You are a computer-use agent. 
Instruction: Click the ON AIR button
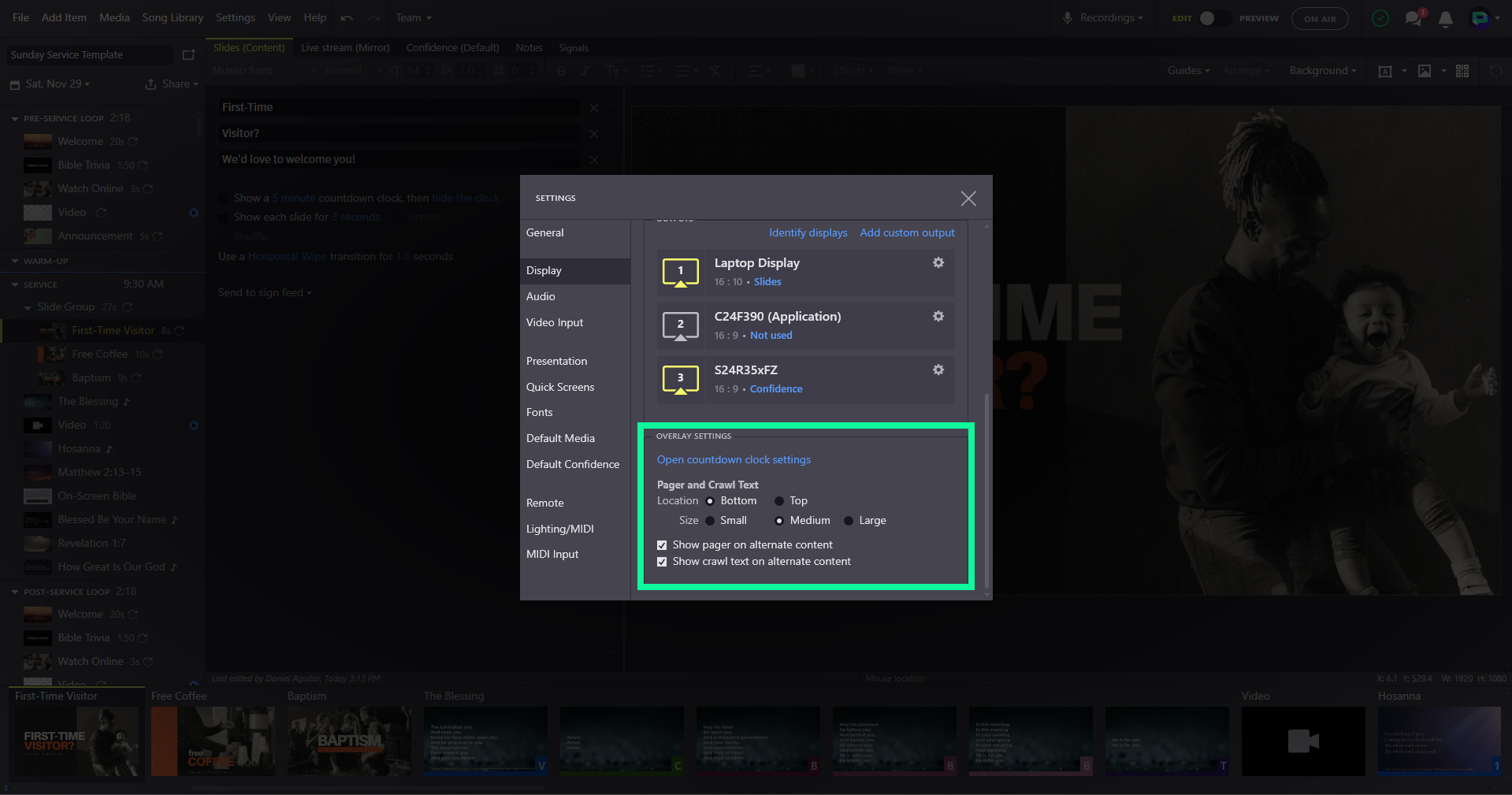[x=1320, y=19]
